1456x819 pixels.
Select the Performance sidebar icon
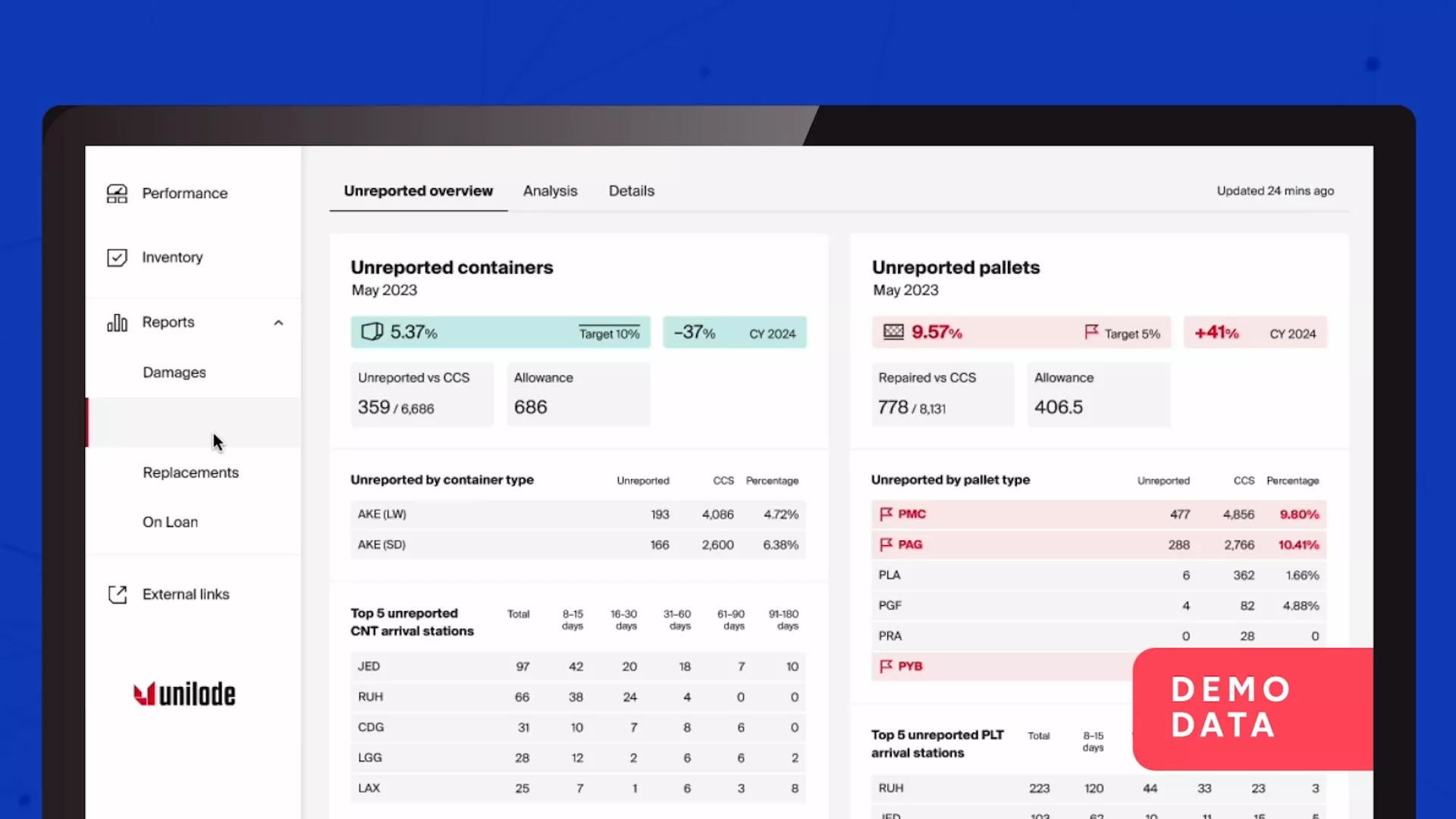coord(117,193)
